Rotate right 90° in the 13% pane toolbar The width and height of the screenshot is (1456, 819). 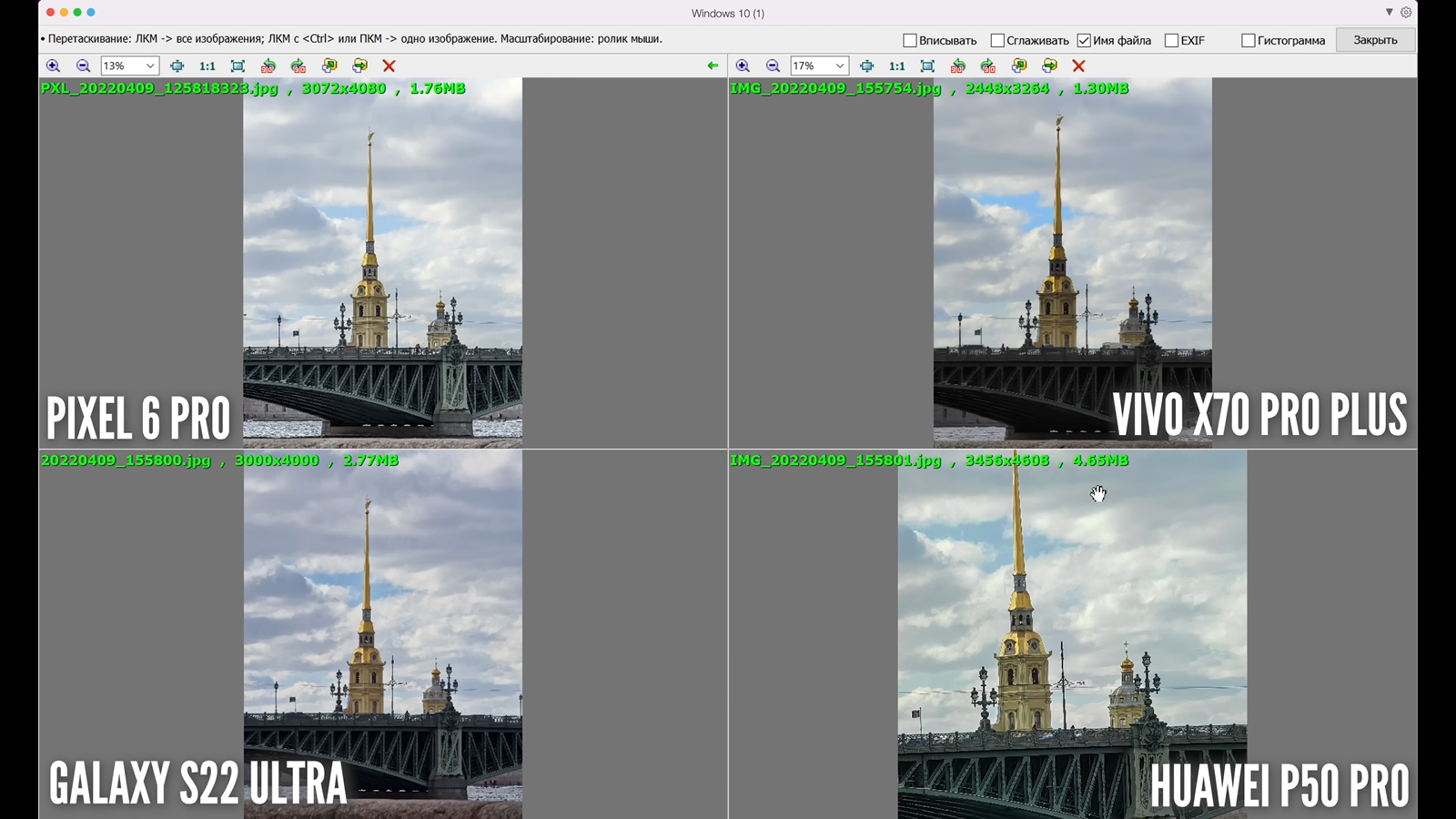[298, 66]
